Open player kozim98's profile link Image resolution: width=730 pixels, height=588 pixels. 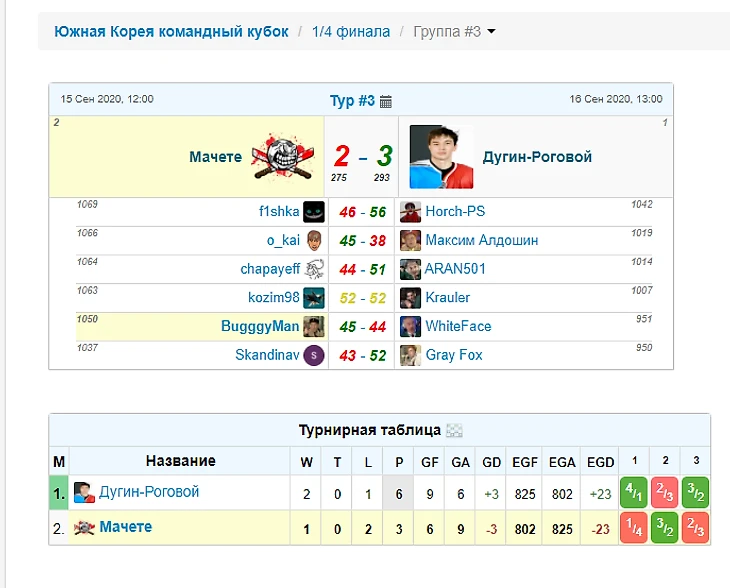coord(274,297)
